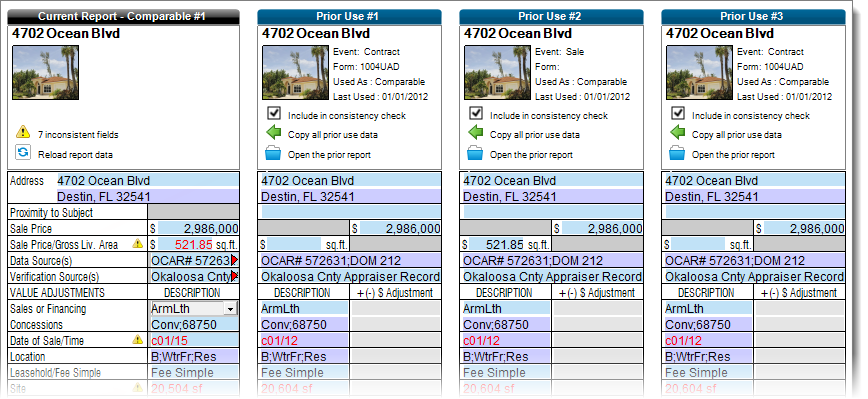This screenshot has height=399, width=868.
Task: Click Current Report Conv;68750 field
Action: click(194, 324)
